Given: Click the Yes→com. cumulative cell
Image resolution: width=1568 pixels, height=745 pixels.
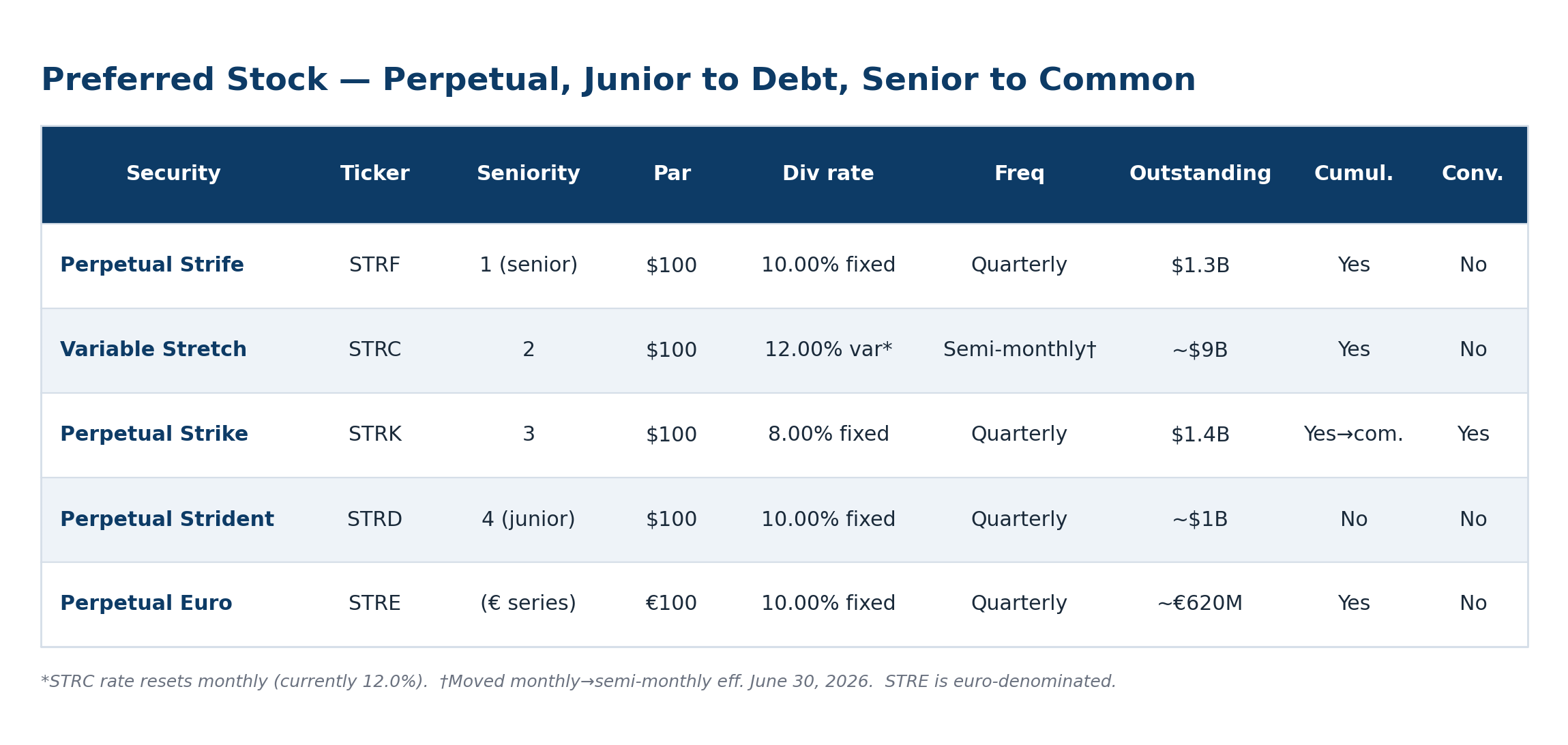Looking at the screenshot, I should tap(1353, 435).
